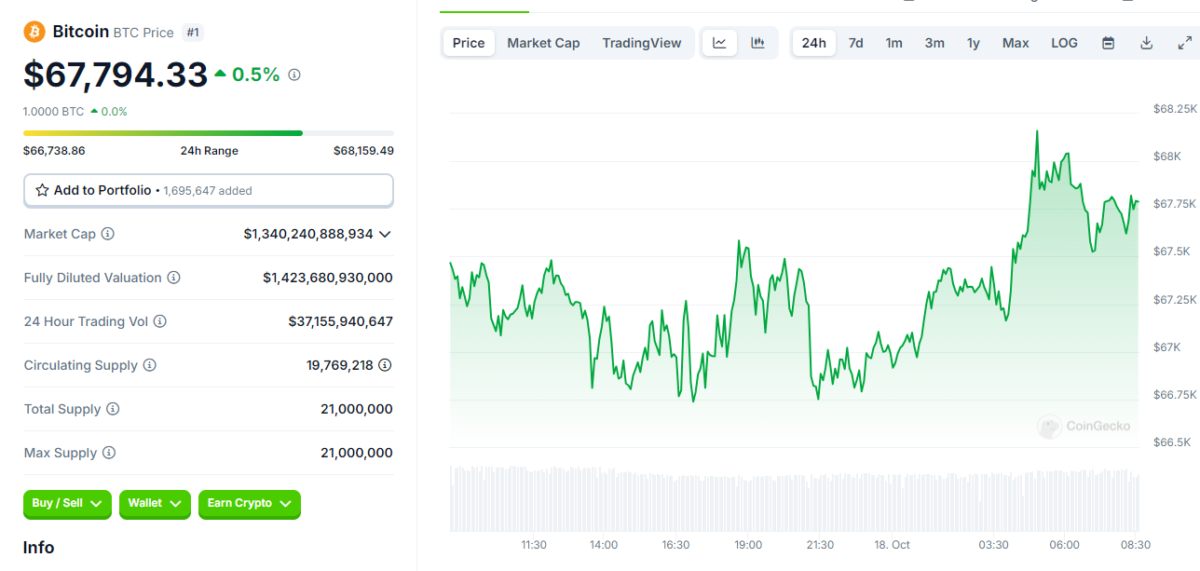Screen dimensions: 1200x571
Task: Switch to the TradingView chart tab
Action: click(x=642, y=43)
